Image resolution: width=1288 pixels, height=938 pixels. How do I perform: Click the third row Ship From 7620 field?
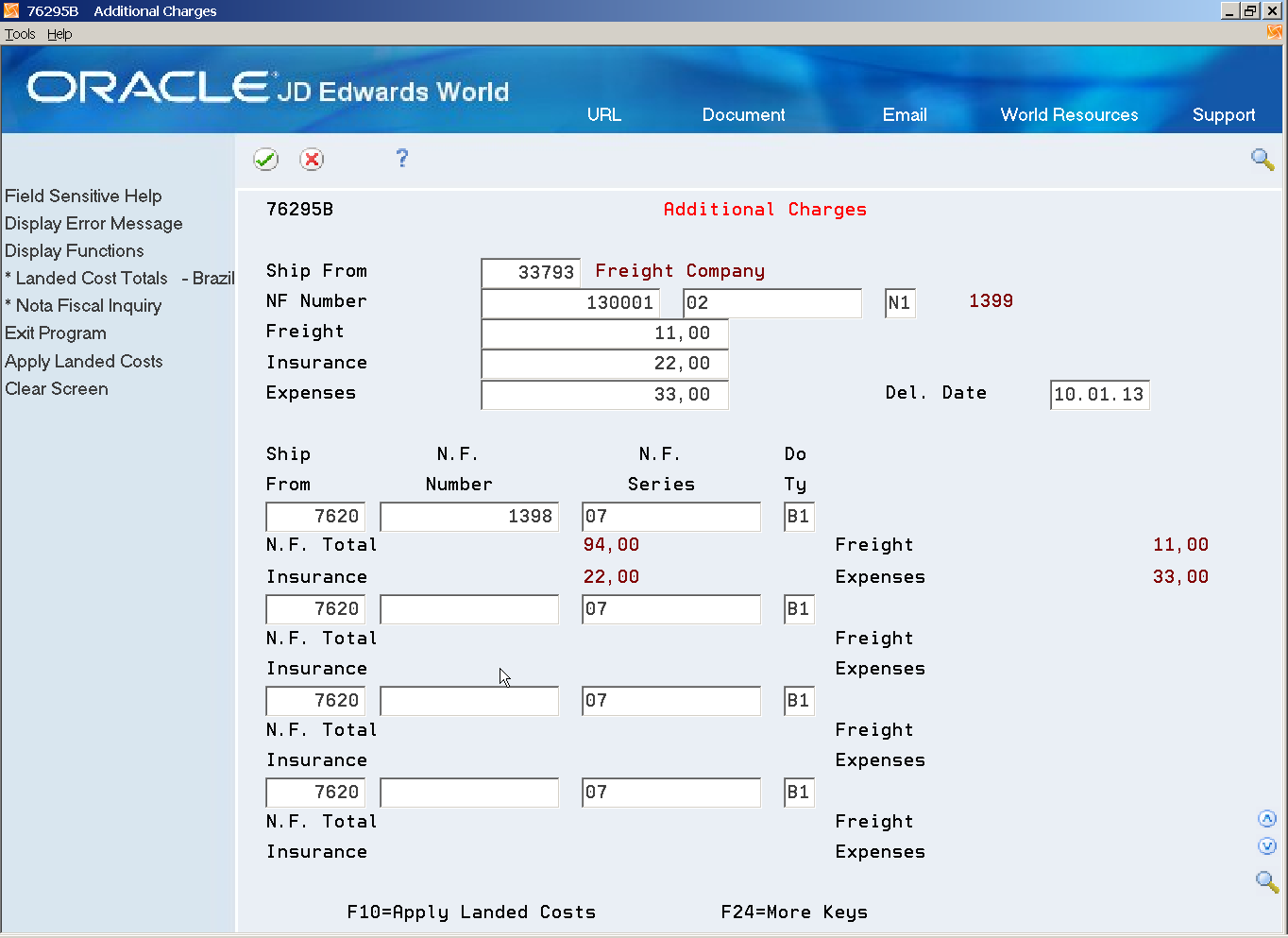click(x=315, y=700)
